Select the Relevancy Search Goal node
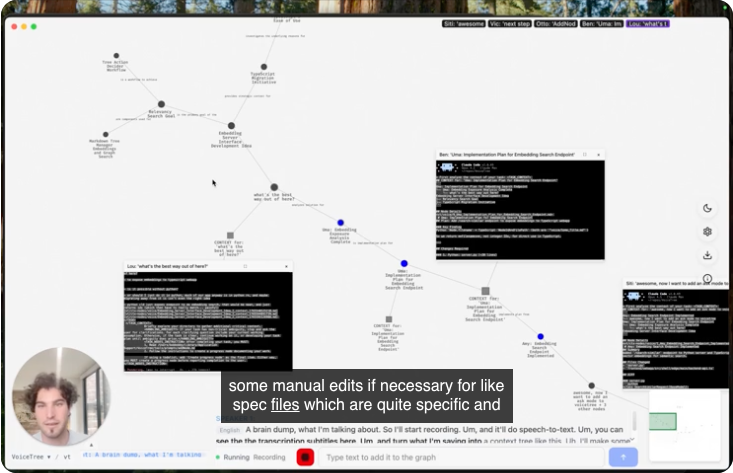Image resolution: width=733 pixels, height=473 pixels. pyautogui.click(x=161, y=104)
